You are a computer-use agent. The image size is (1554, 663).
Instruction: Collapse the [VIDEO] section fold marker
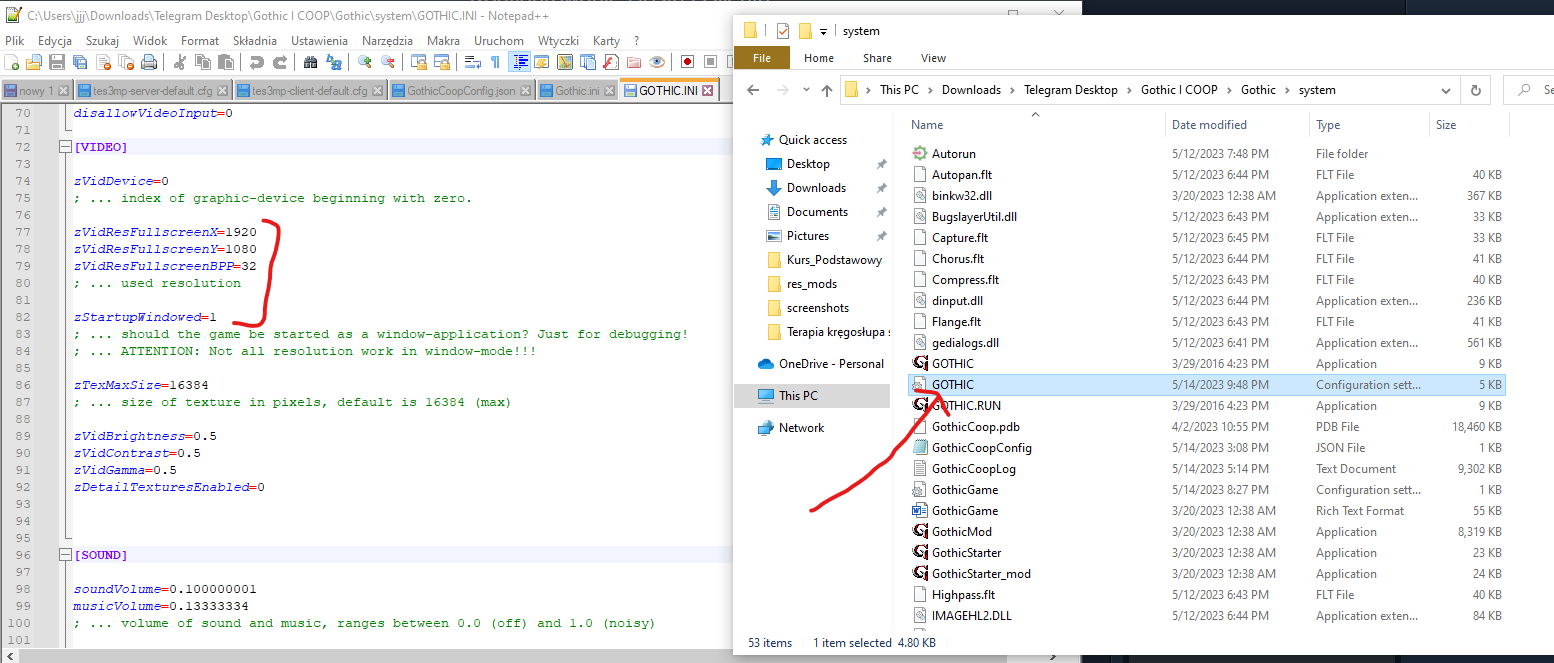tap(67, 147)
